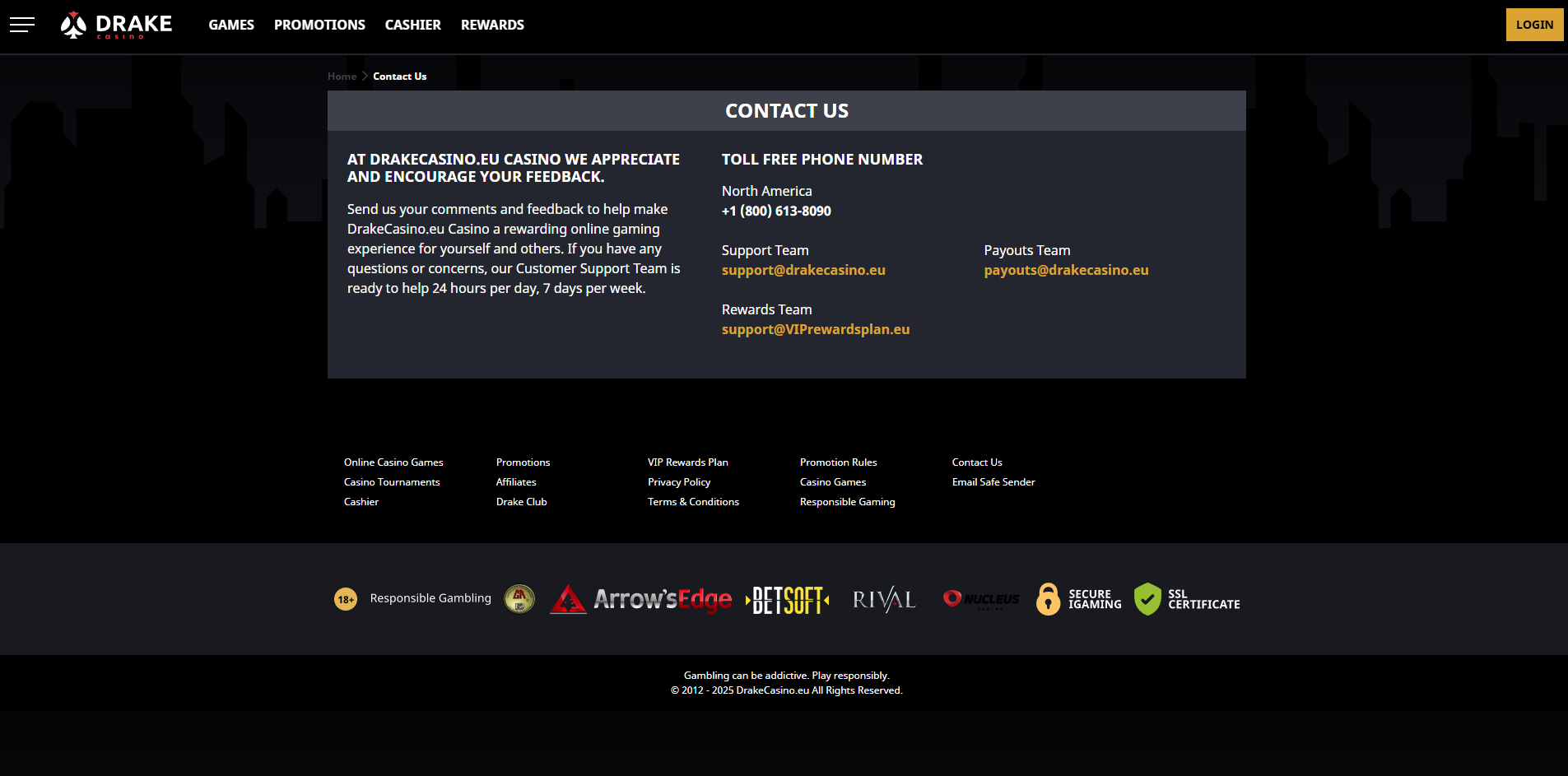Go to Home breadcrumb link

(x=342, y=77)
